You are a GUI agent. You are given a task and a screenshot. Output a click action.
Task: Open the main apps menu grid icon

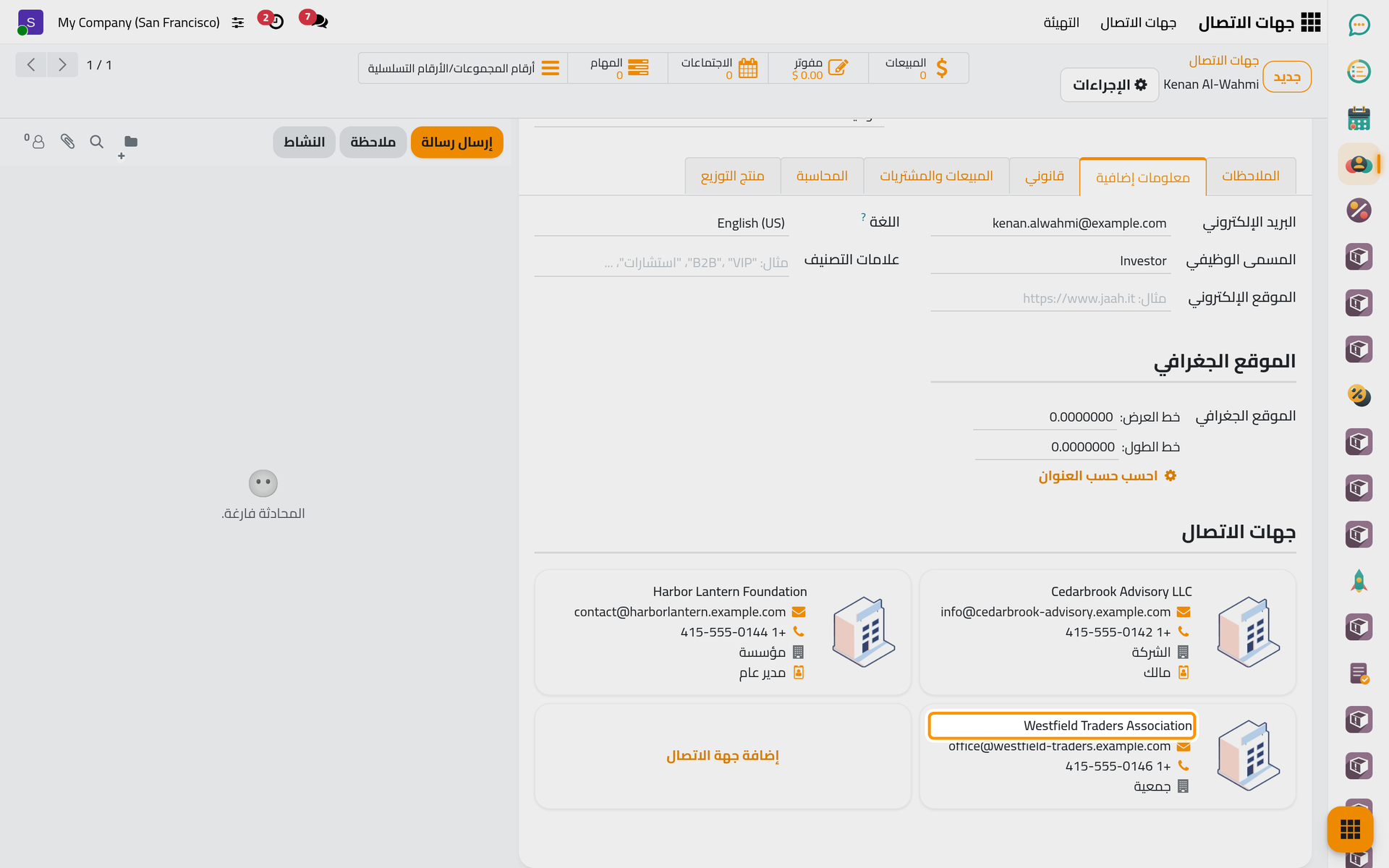[x=1310, y=22]
